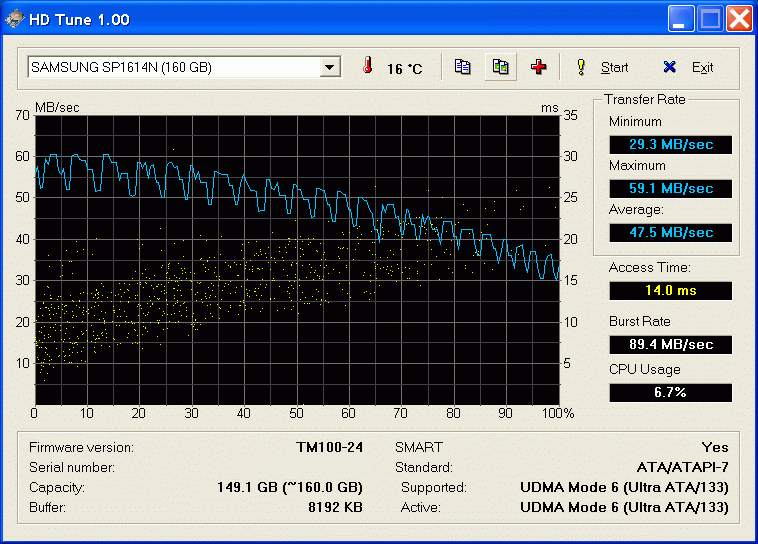The height and width of the screenshot is (544, 758).
Task: Click the firmware version TM100-24
Action: pos(329,447)
